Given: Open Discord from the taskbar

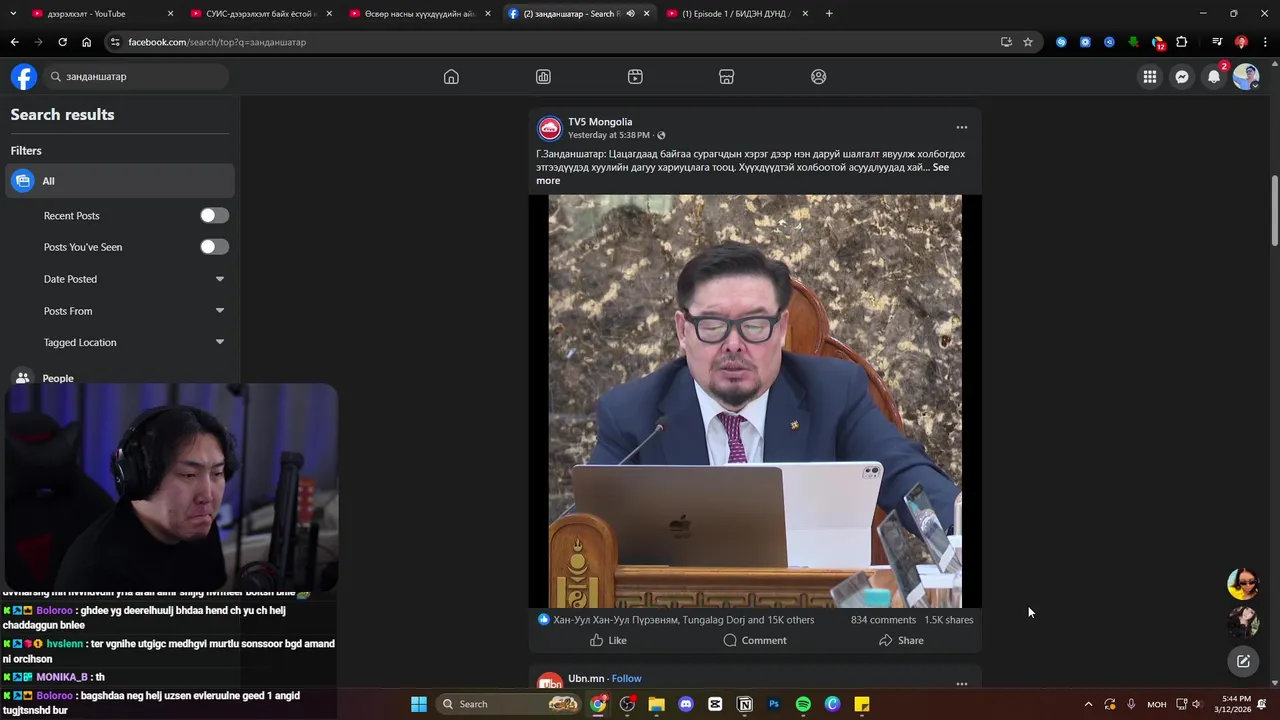Looking at the screenshot, I should pos(686,704).
